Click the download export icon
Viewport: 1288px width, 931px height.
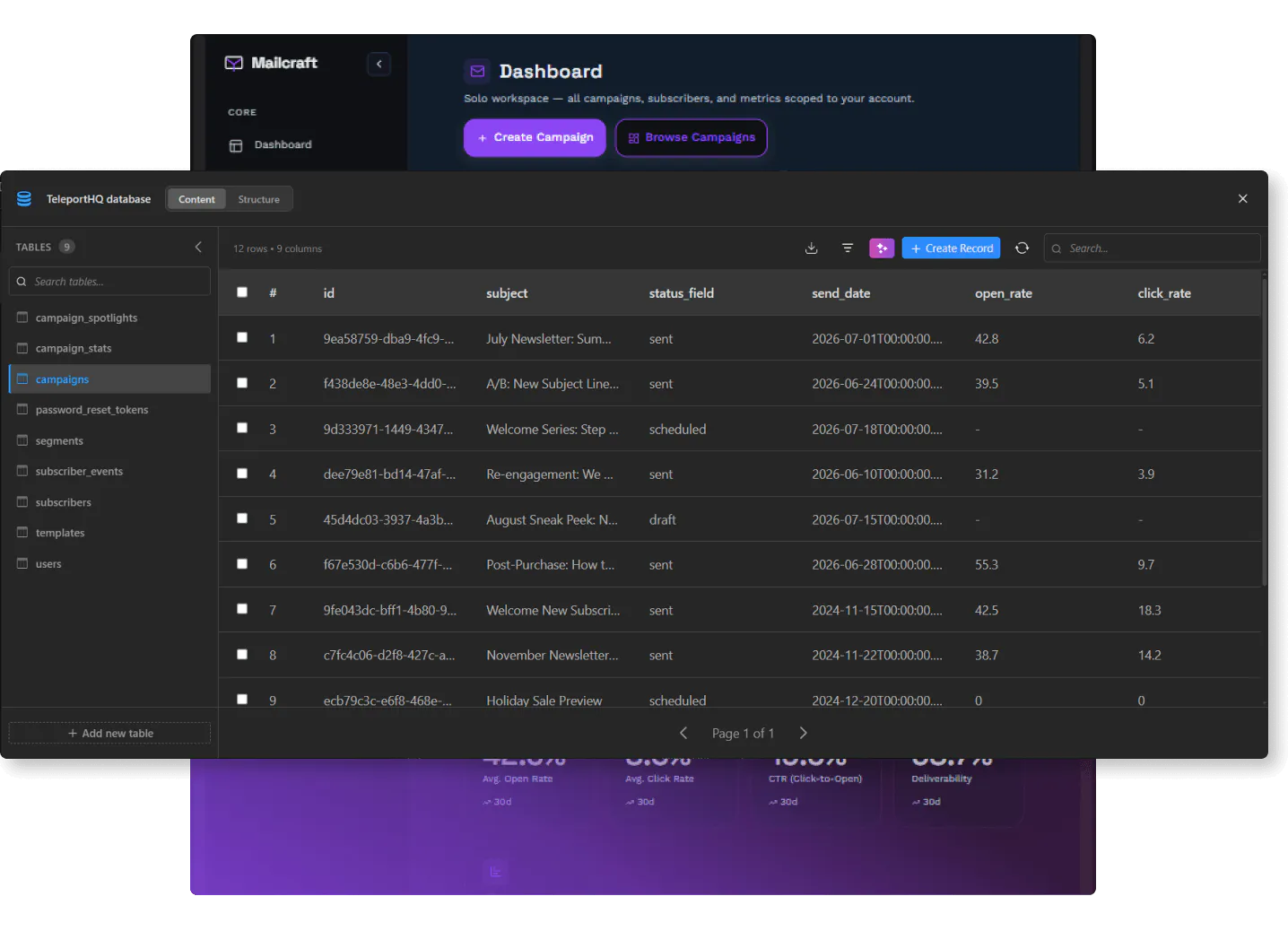[811, 248]
